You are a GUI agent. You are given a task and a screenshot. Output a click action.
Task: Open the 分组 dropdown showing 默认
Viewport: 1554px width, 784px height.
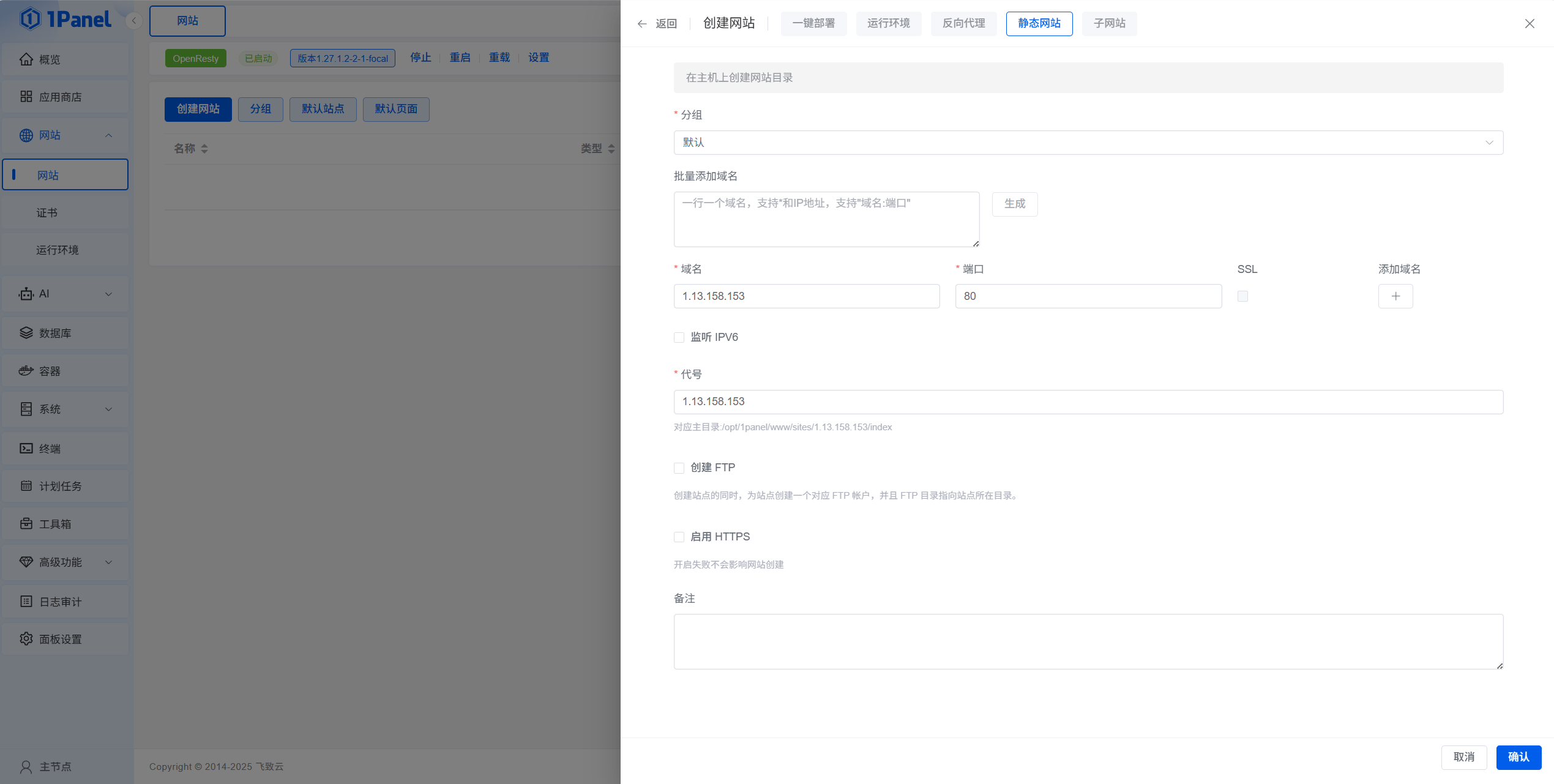click(1088, 143)
